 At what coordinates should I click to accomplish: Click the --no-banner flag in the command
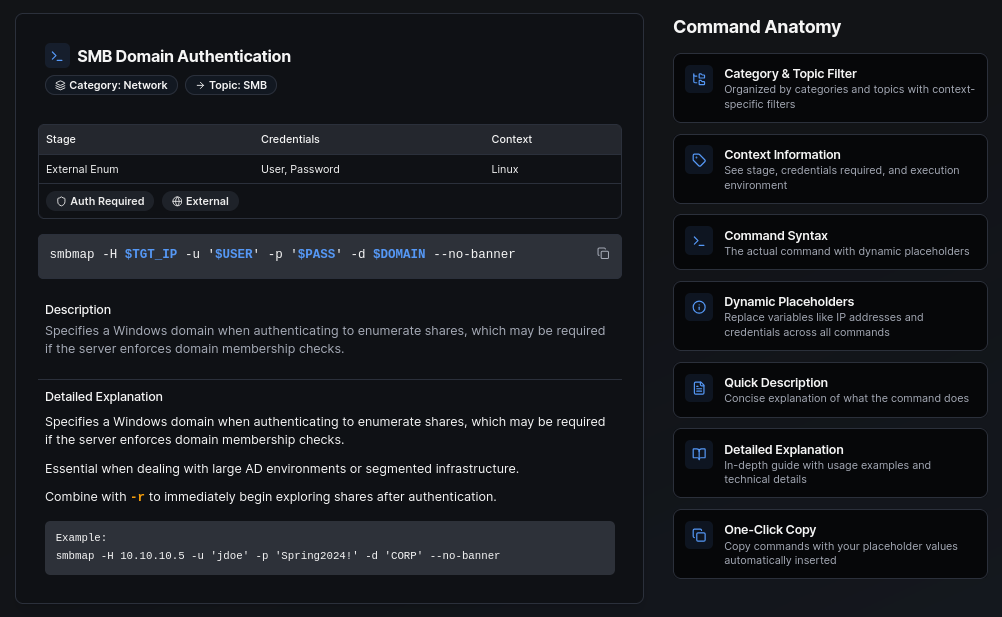(474, 254)
